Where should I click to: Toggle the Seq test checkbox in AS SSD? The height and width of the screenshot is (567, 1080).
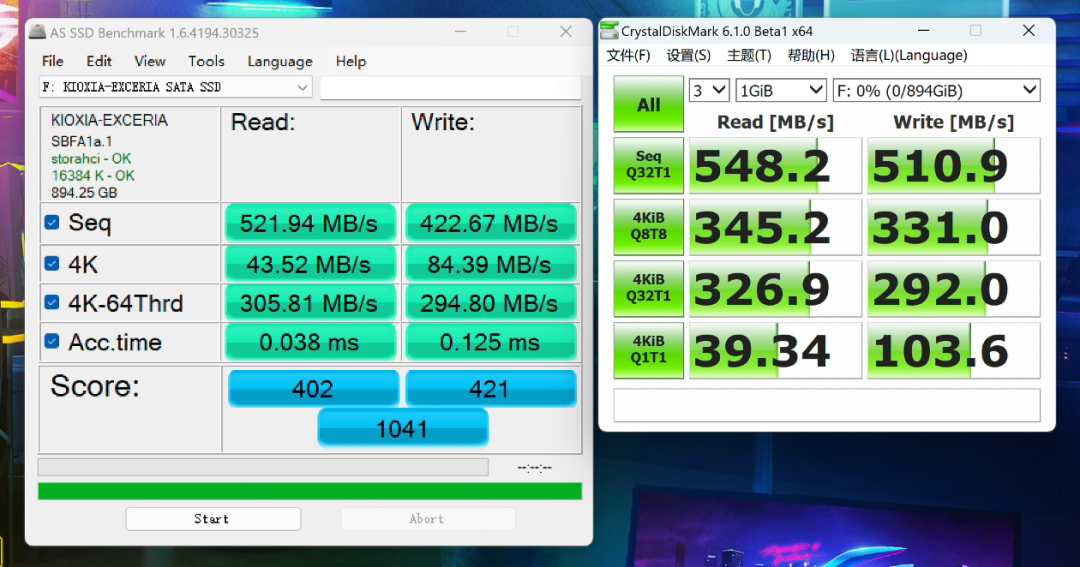(x=52, y=223)
